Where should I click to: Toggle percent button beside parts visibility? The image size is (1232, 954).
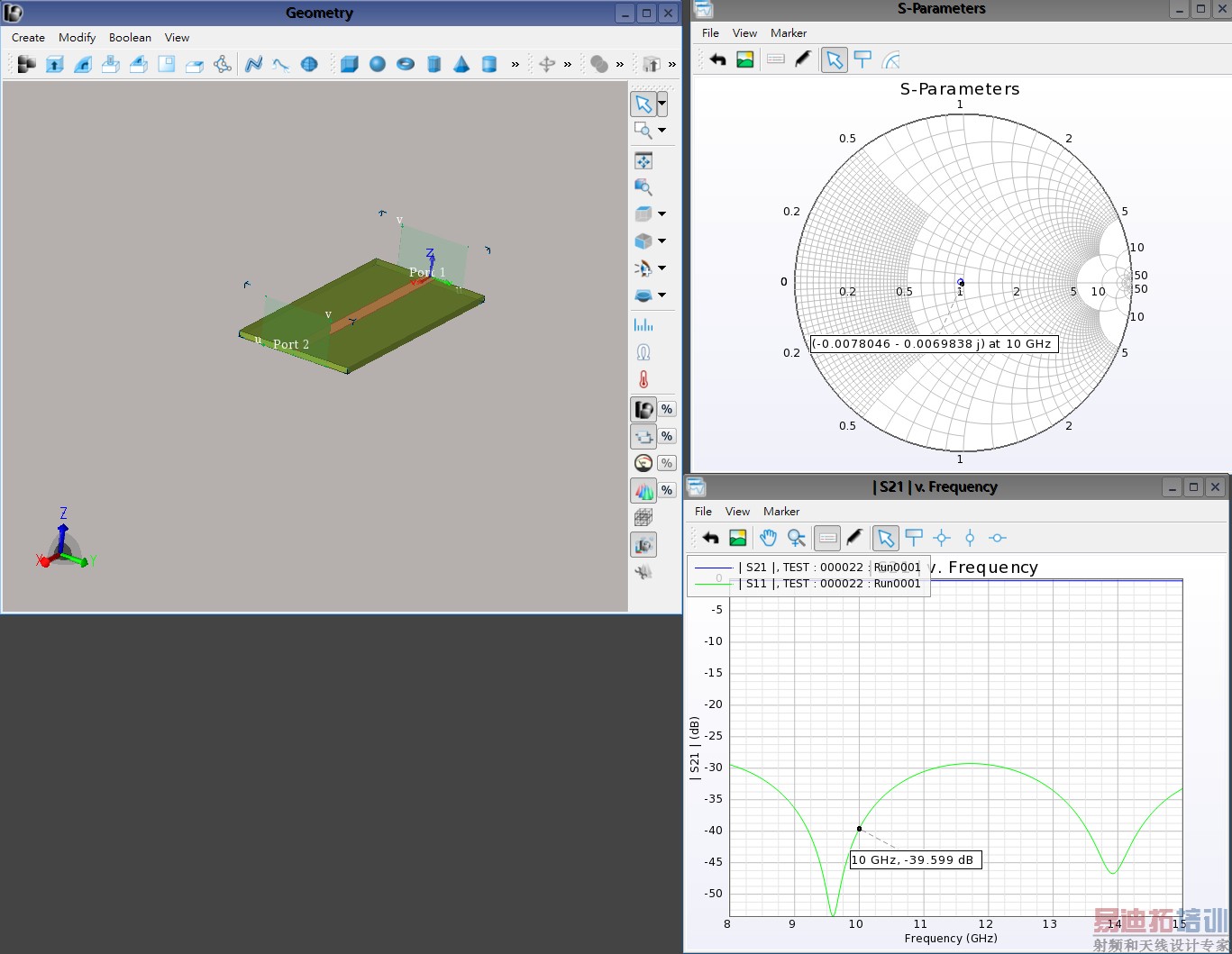(x=667, y=409)
